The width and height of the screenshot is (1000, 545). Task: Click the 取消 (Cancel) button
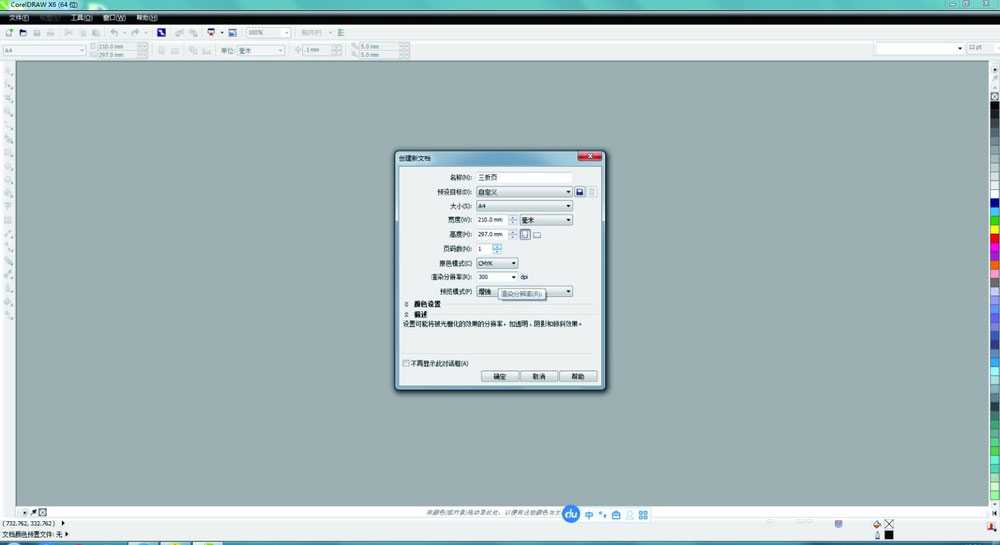[x=539, y=377]
